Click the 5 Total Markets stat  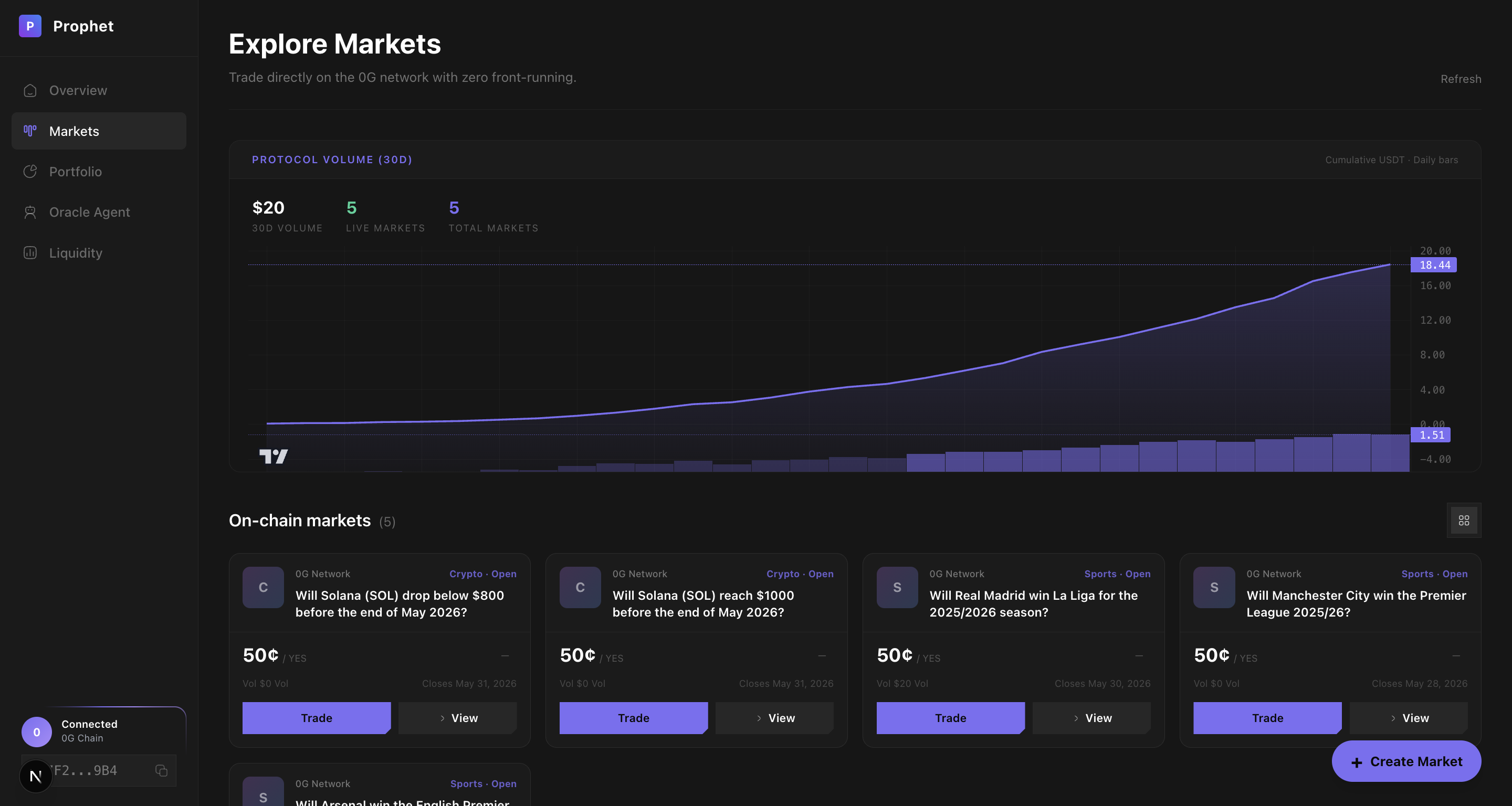(493, 216)
